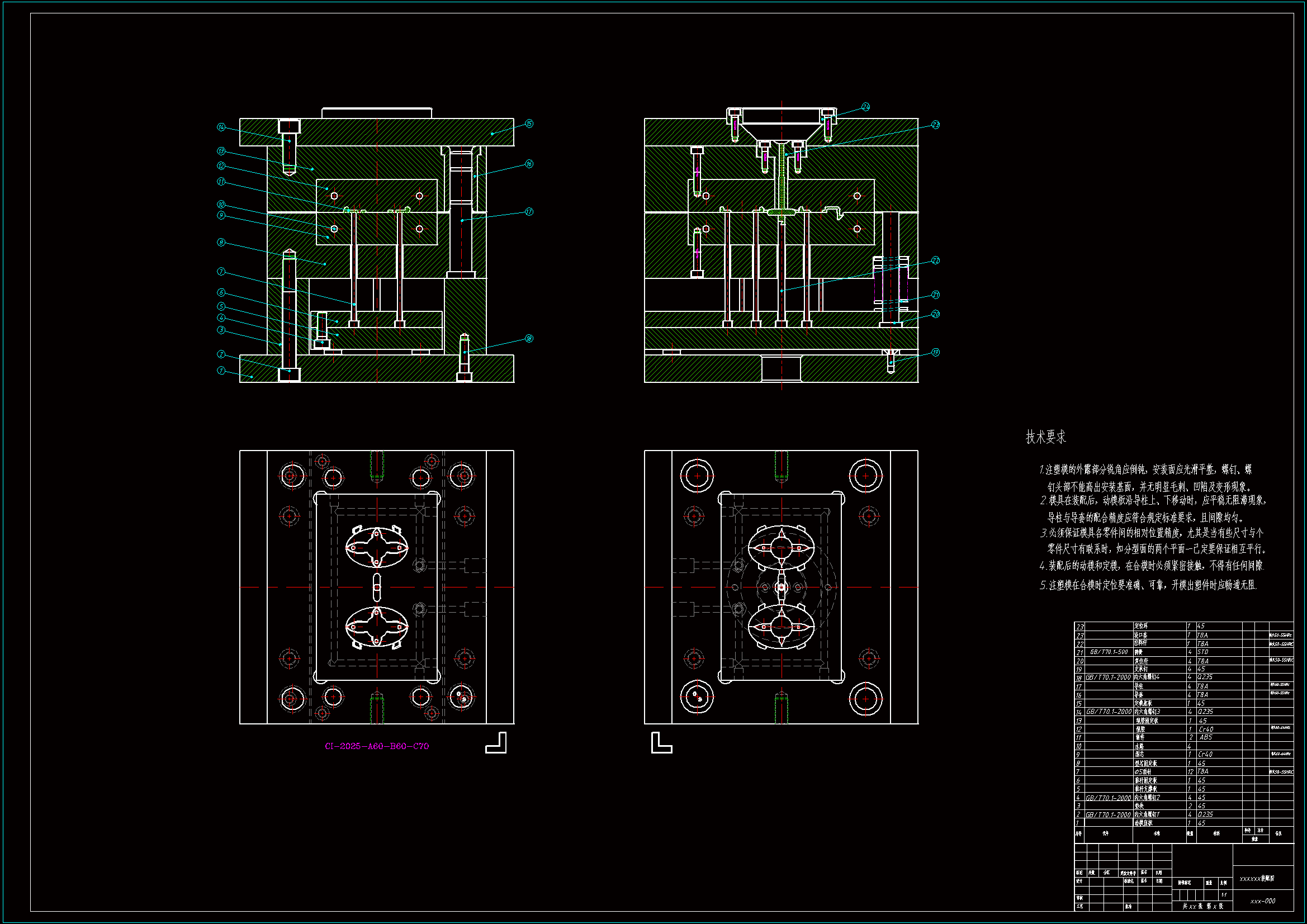Viewport: 1307px width, 924px height.
Task: Click the ABS material cell in row 11
Action: [x=1206, y=737]
